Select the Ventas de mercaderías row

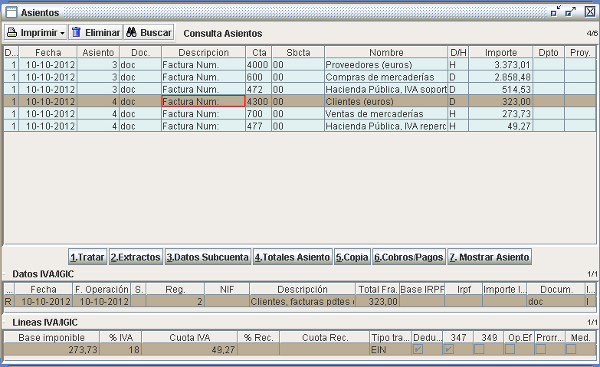tap(300, 114)
